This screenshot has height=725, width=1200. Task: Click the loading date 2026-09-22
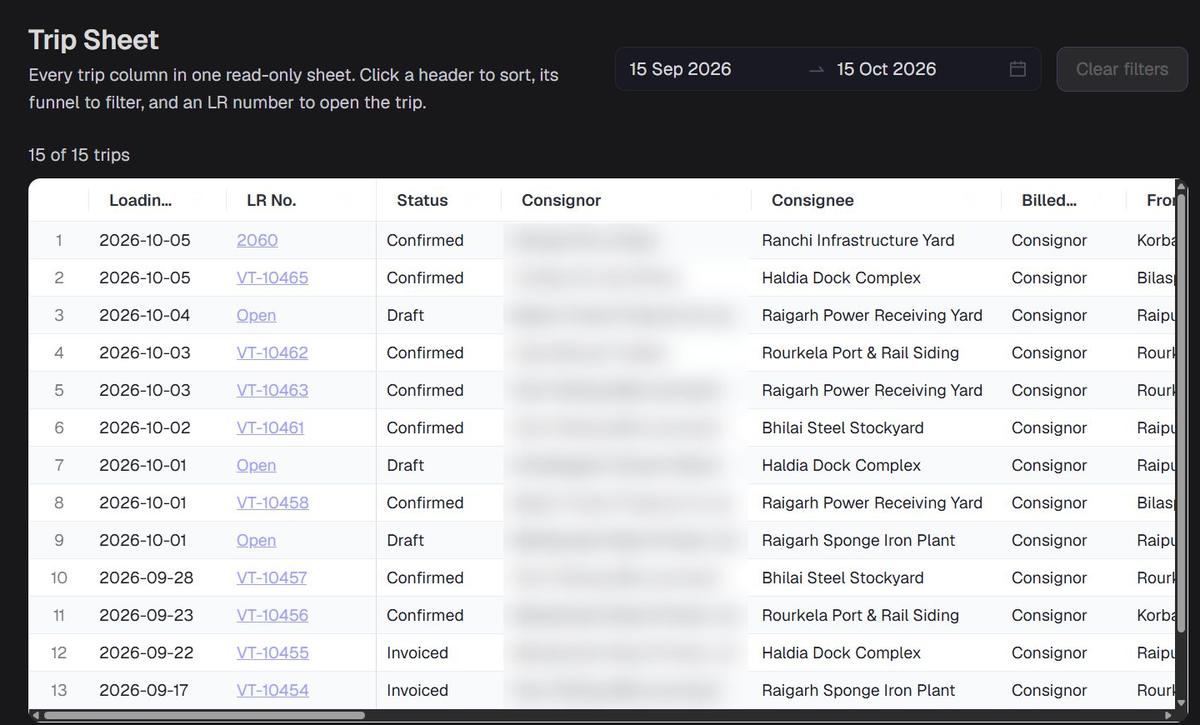(146, 653)
